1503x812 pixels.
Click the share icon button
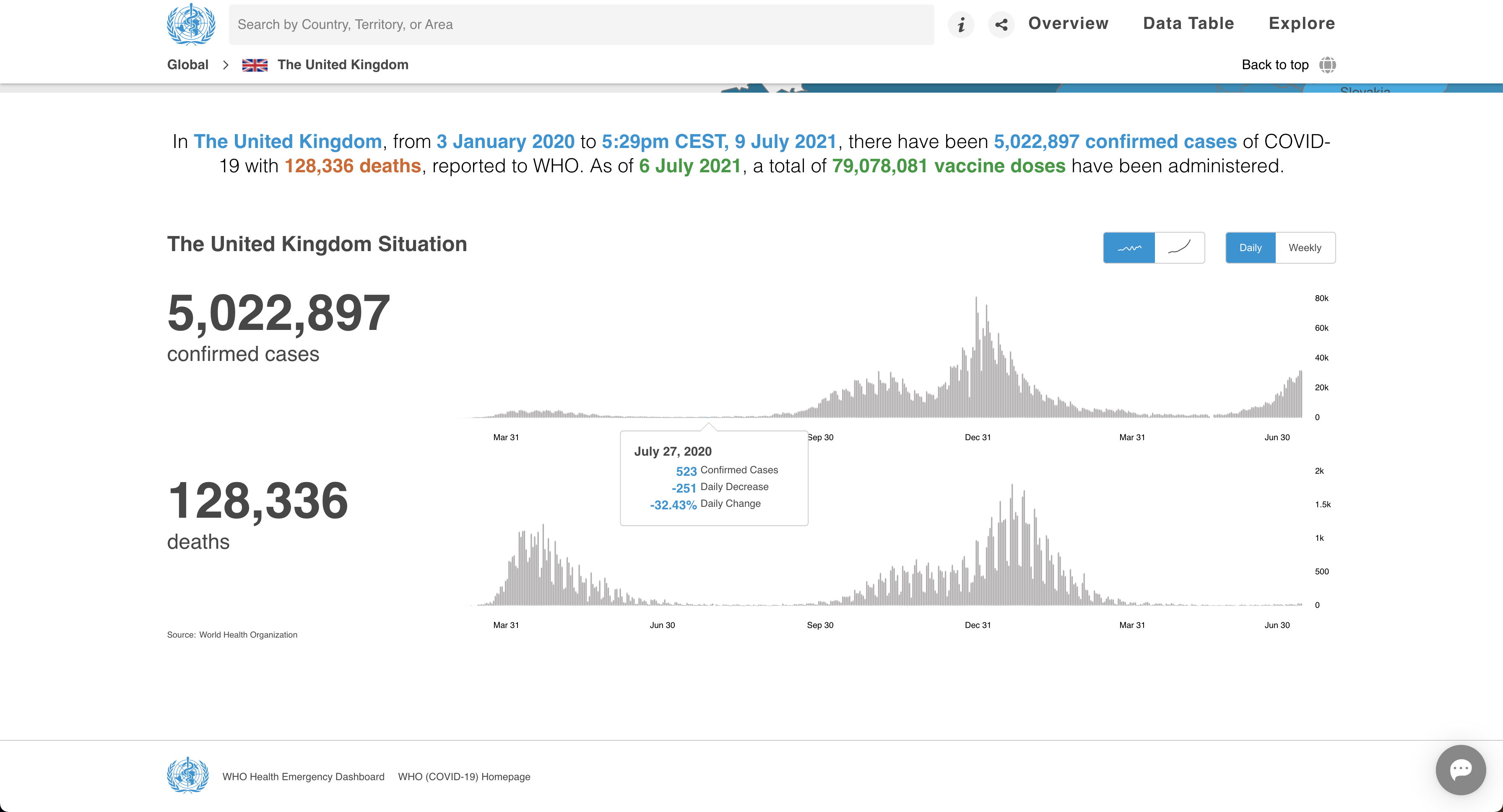(x=1001, y=24)
